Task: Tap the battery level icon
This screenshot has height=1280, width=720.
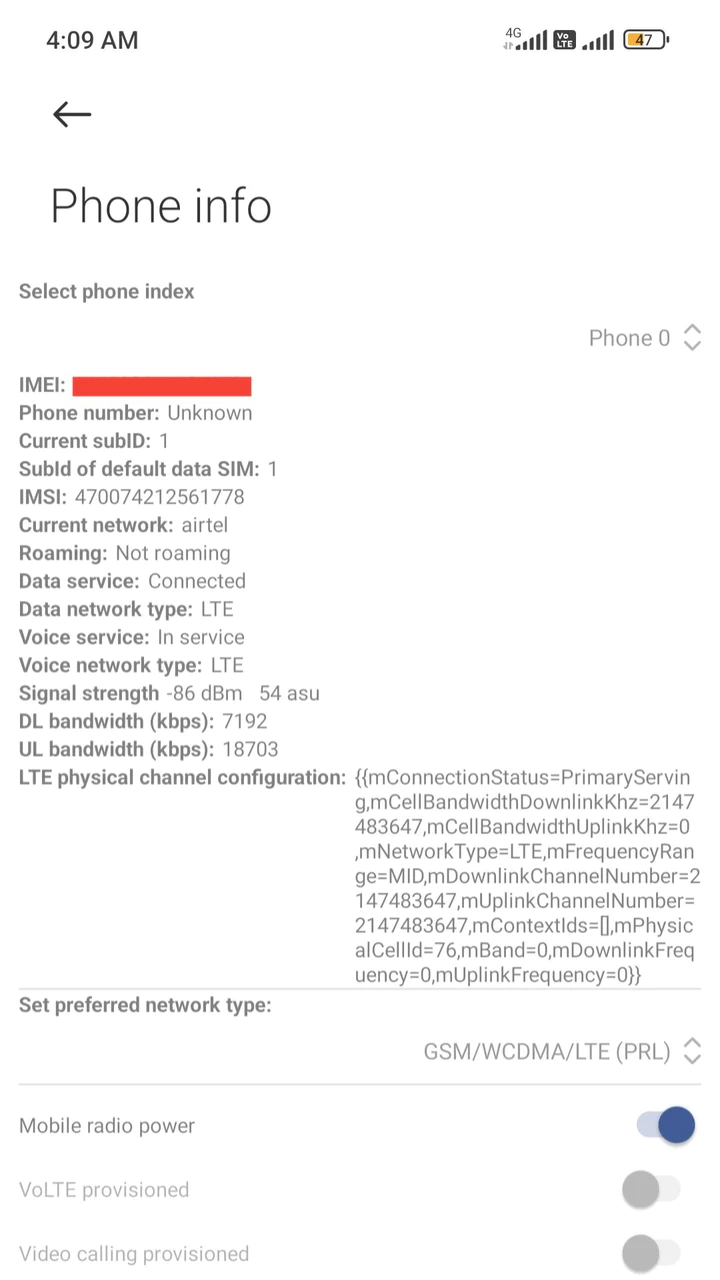Action: coord(646,40)
